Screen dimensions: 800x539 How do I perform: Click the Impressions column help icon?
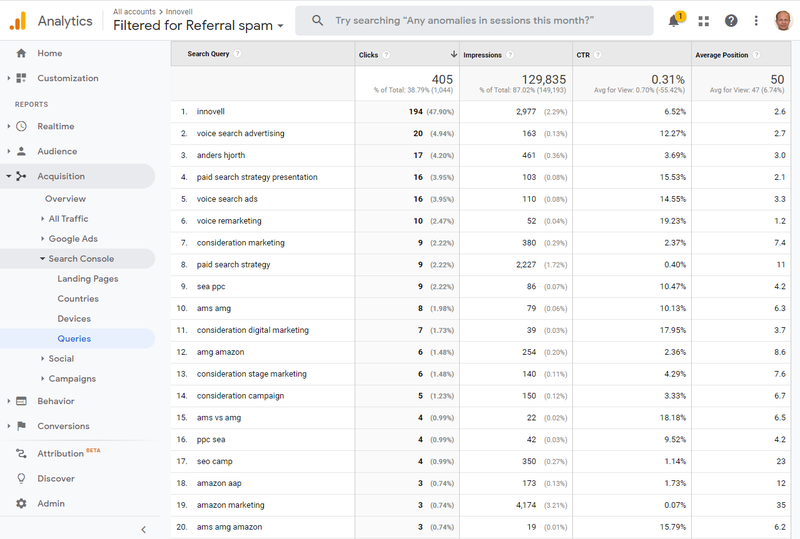[x=510, y=55]
